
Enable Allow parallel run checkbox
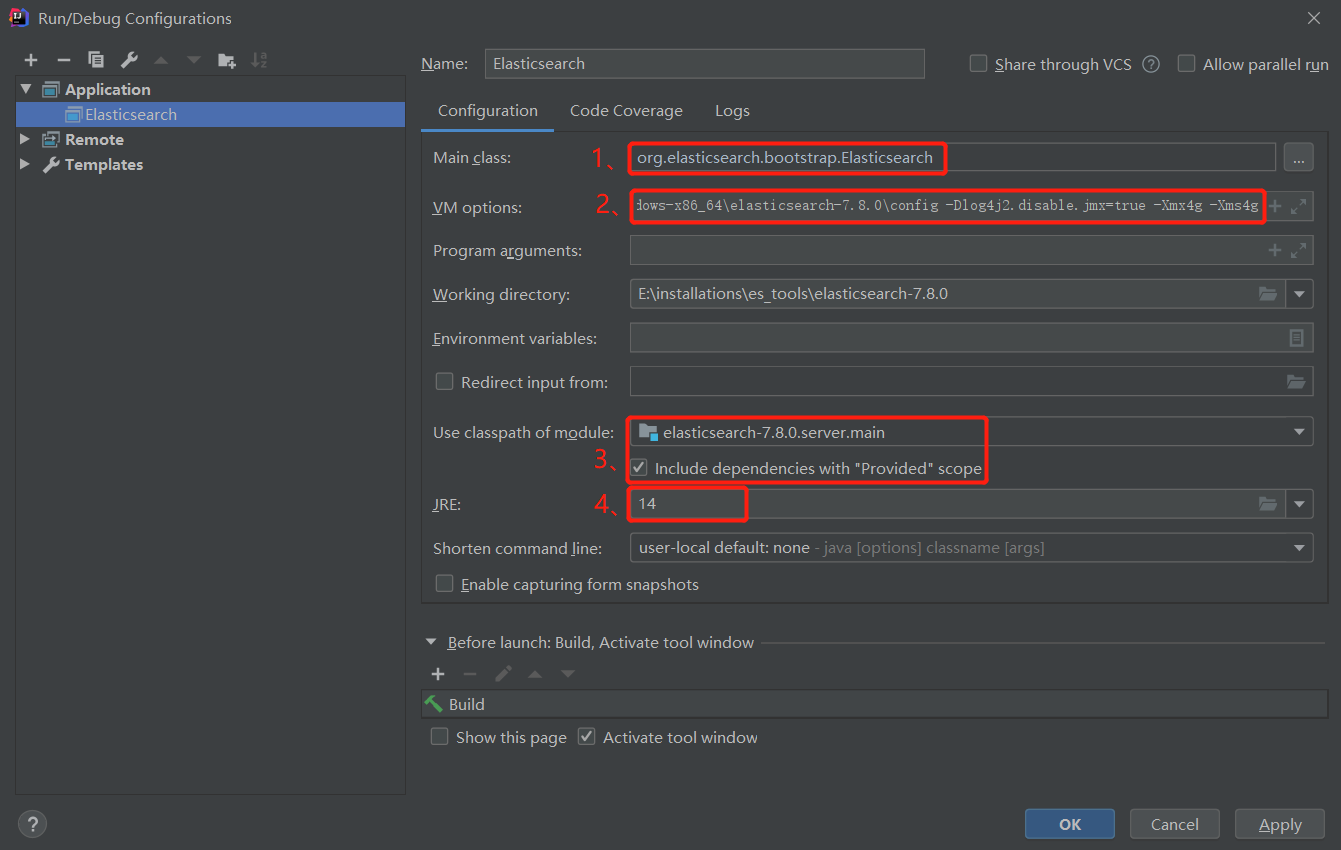coord(1186,63)
